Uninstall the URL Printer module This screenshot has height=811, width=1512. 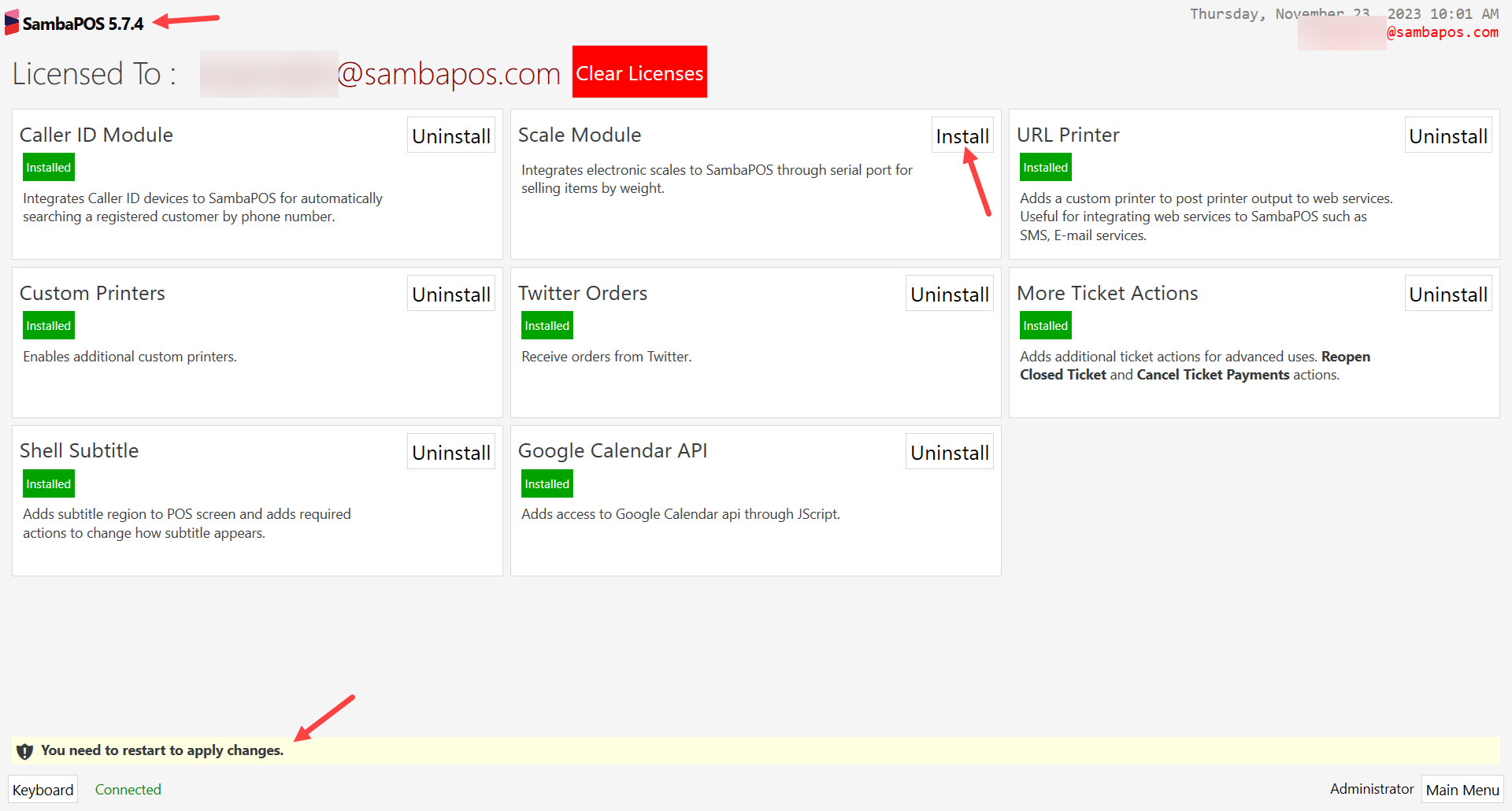(1448, 135)
